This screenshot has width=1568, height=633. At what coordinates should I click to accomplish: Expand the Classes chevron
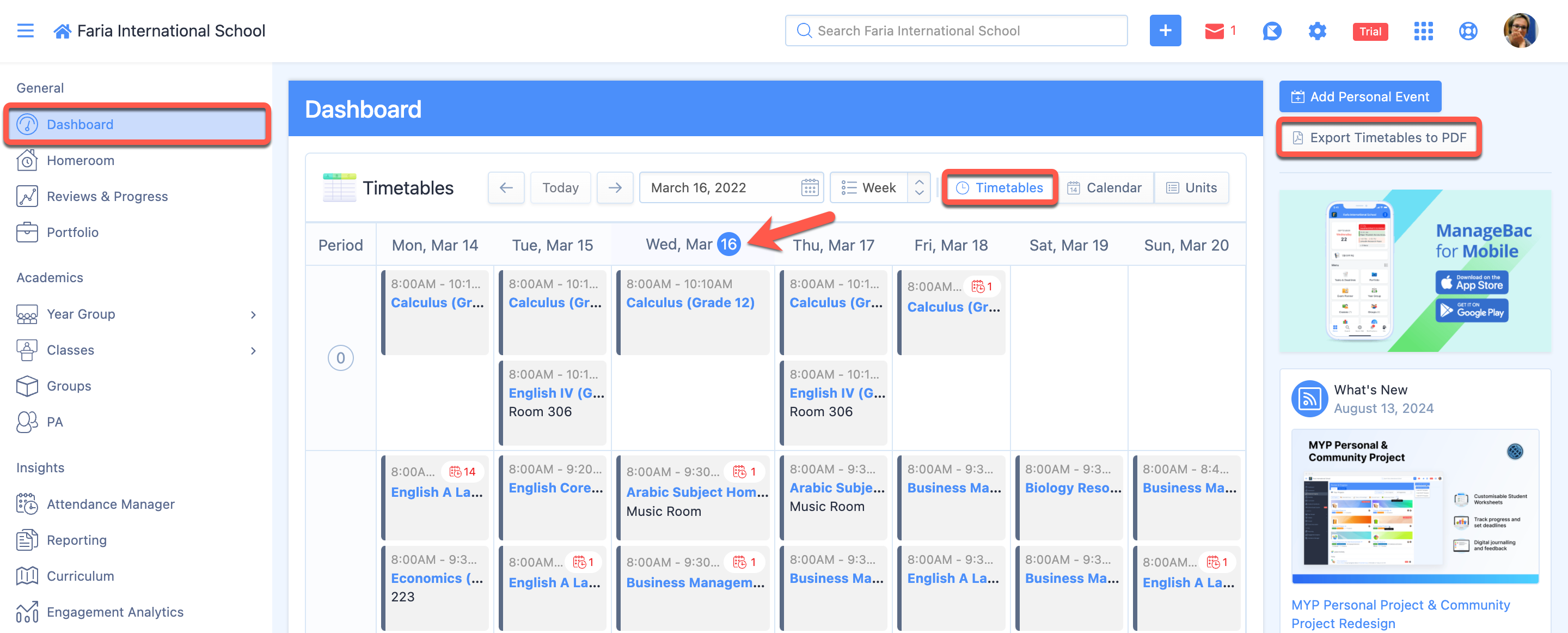(253, 350)
